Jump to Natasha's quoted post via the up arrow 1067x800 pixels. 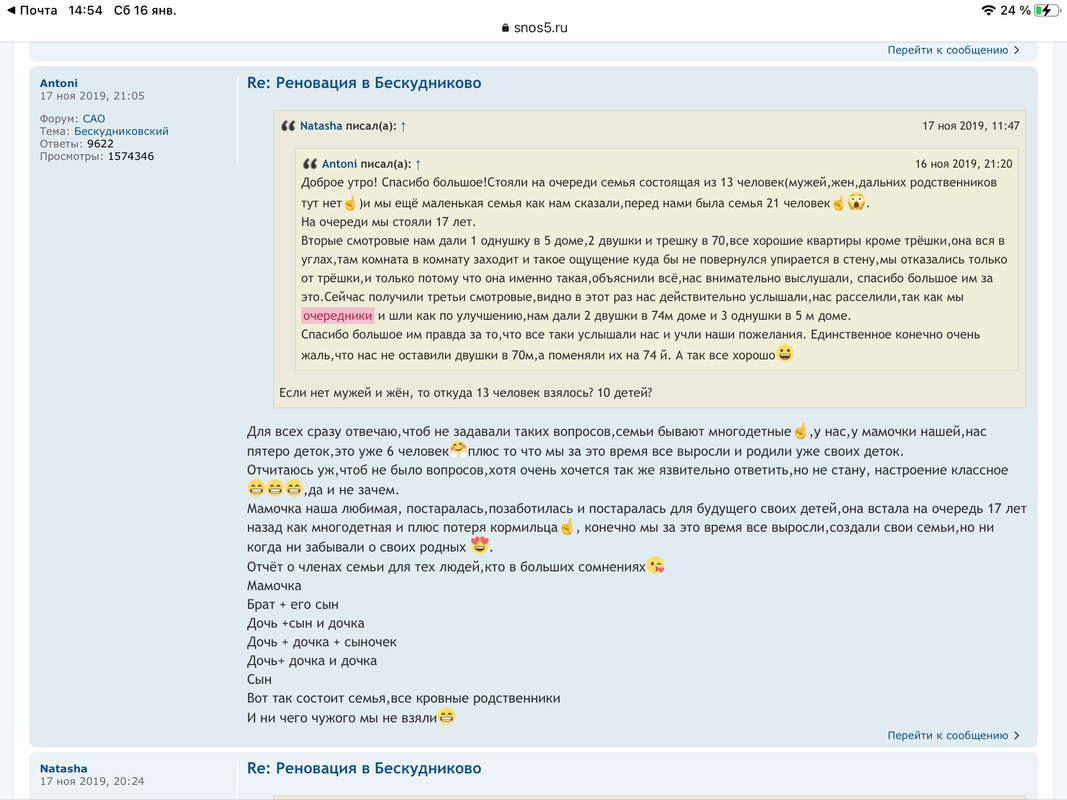403,127
